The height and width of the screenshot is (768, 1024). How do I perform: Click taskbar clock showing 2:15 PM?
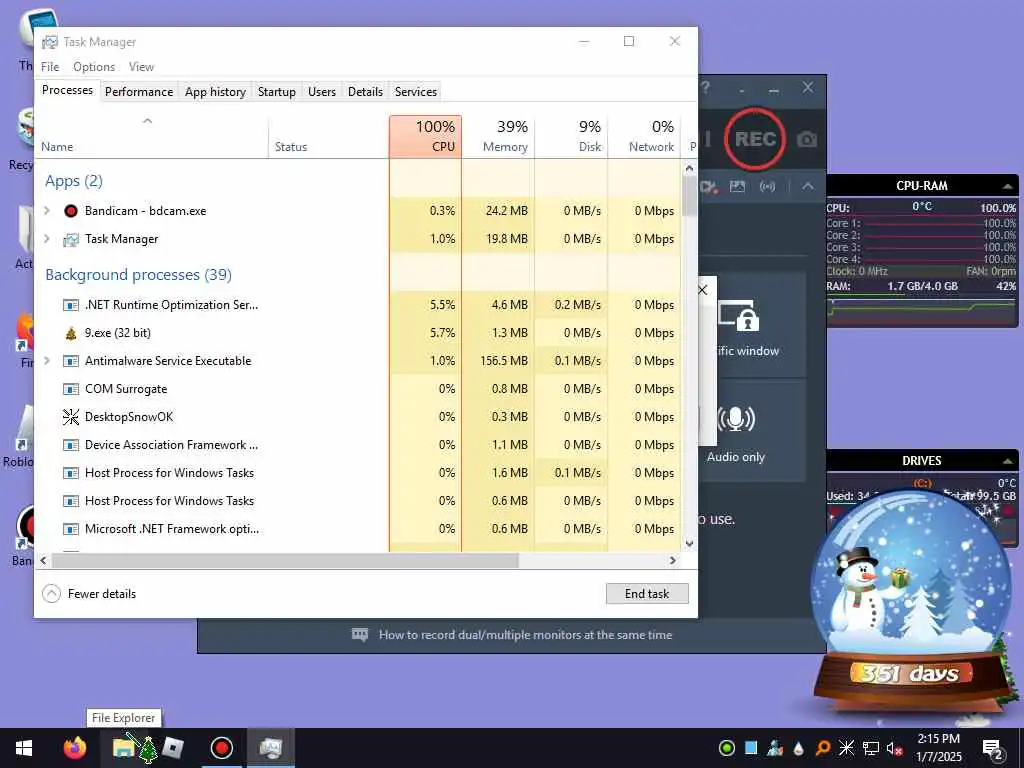[x=938, y=748]
